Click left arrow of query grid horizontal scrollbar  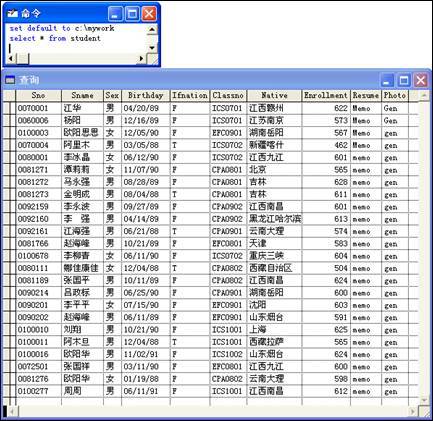[12, 412]
